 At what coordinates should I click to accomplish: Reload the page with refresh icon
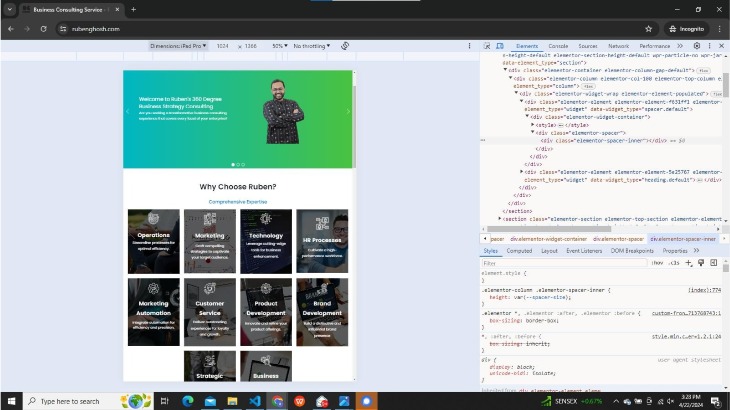43,29
